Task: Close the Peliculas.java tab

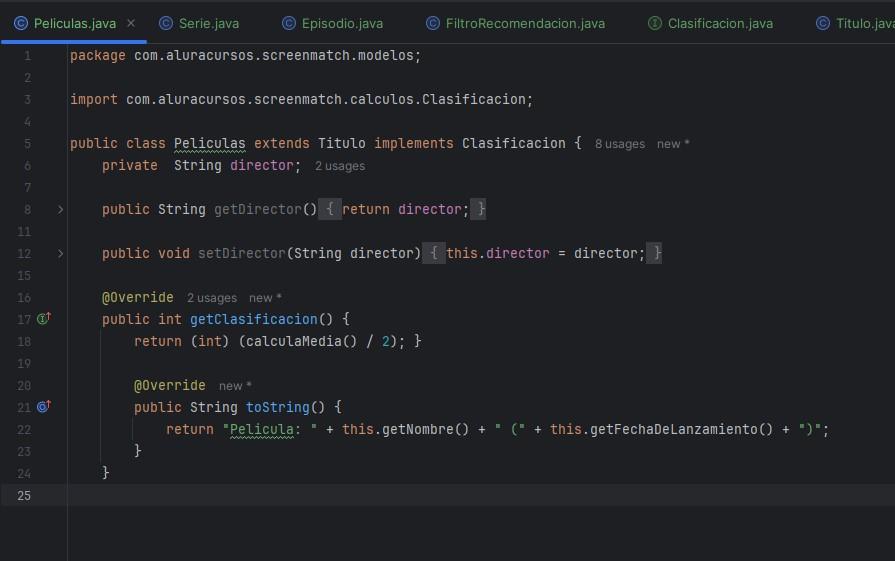Action: point(131,23)
